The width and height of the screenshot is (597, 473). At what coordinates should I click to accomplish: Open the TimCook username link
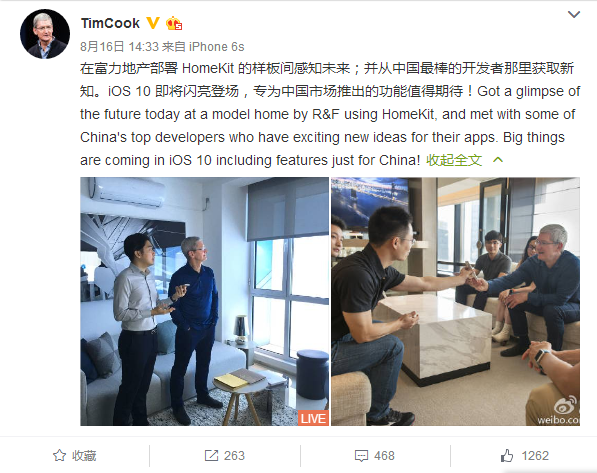pyautogui.click(x=110, y=23)
